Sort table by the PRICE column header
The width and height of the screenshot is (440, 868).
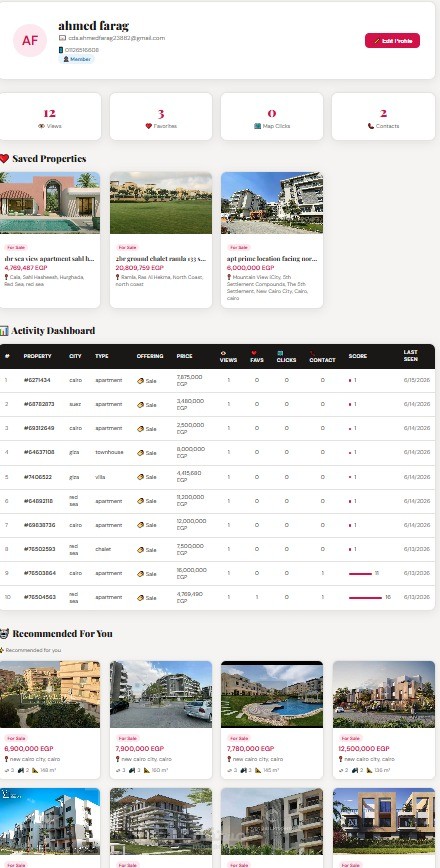pos(184,356)
